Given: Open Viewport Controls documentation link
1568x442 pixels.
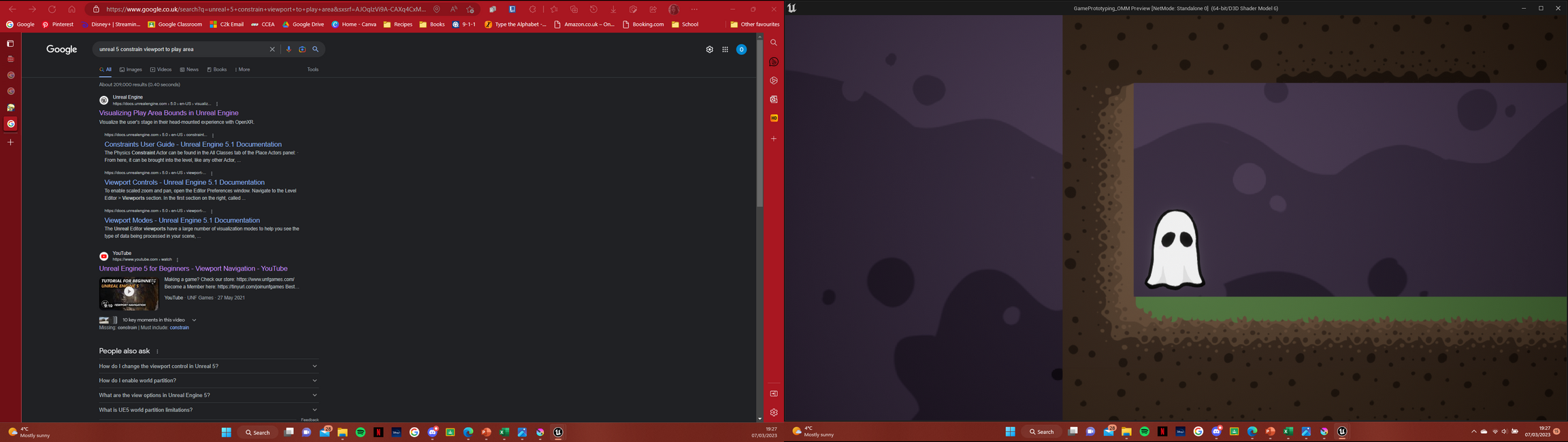Looking at the screenshot, I should tap(184, 182).
